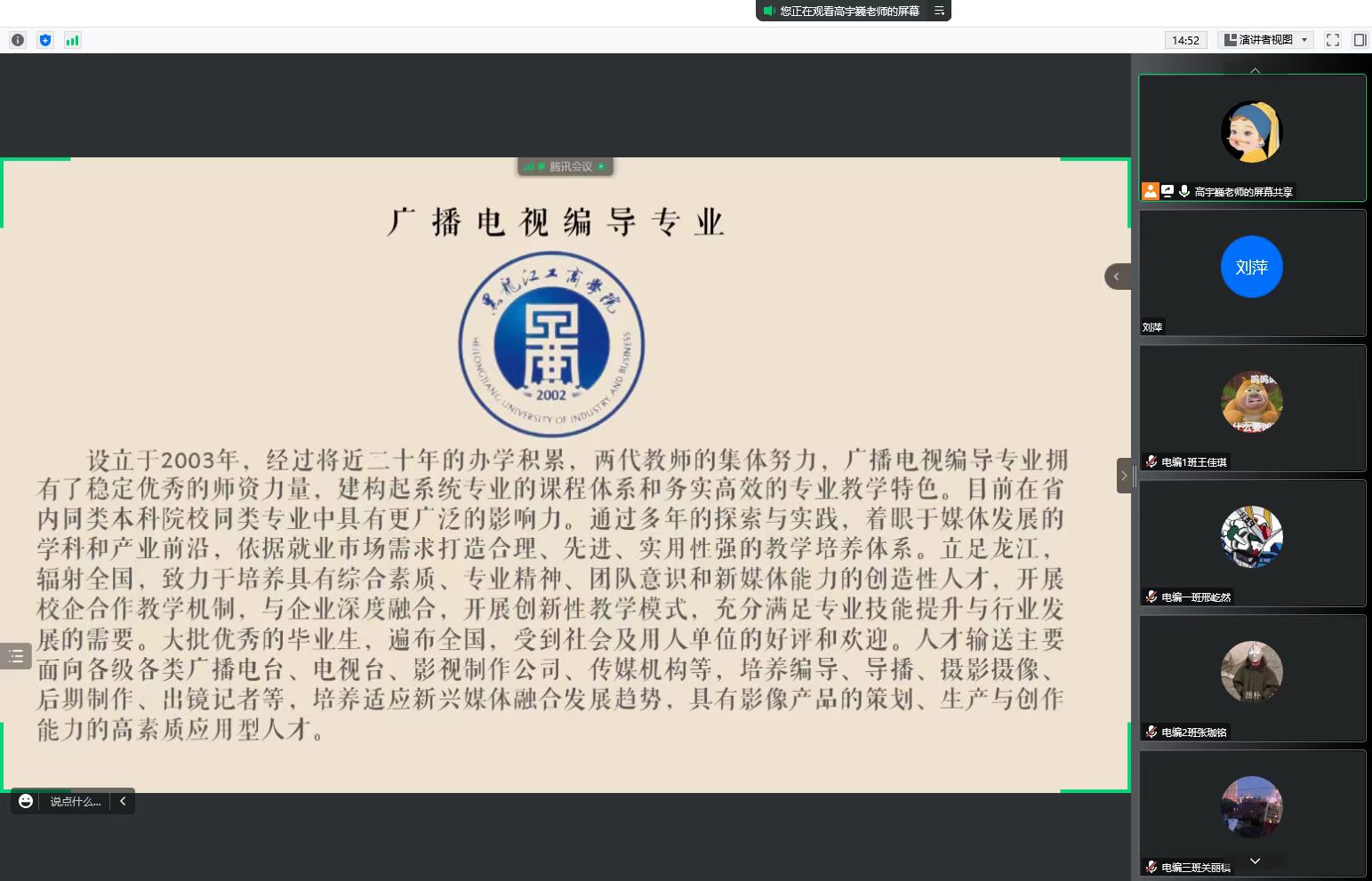Click the 腾讯会议 floating label on shared screen

(x=566, y=166)
